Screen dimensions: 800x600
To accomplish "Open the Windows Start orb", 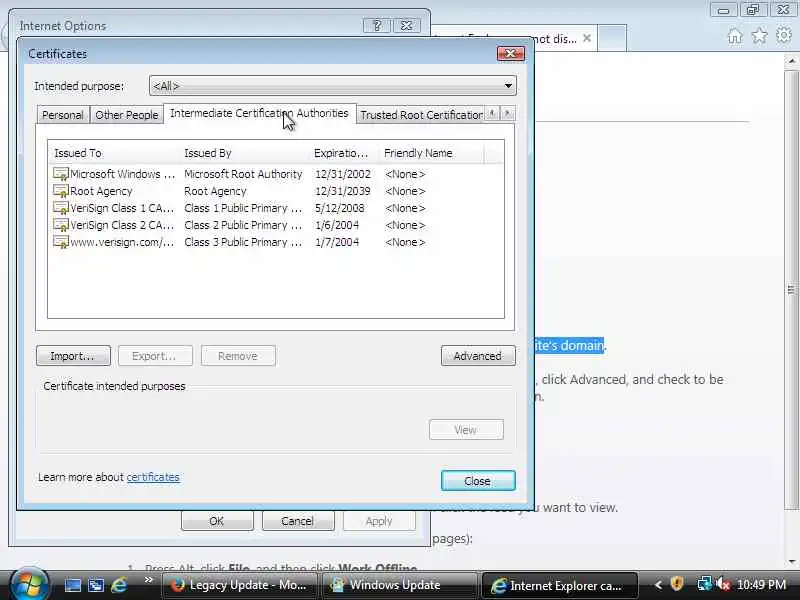I will pos(29,584).
